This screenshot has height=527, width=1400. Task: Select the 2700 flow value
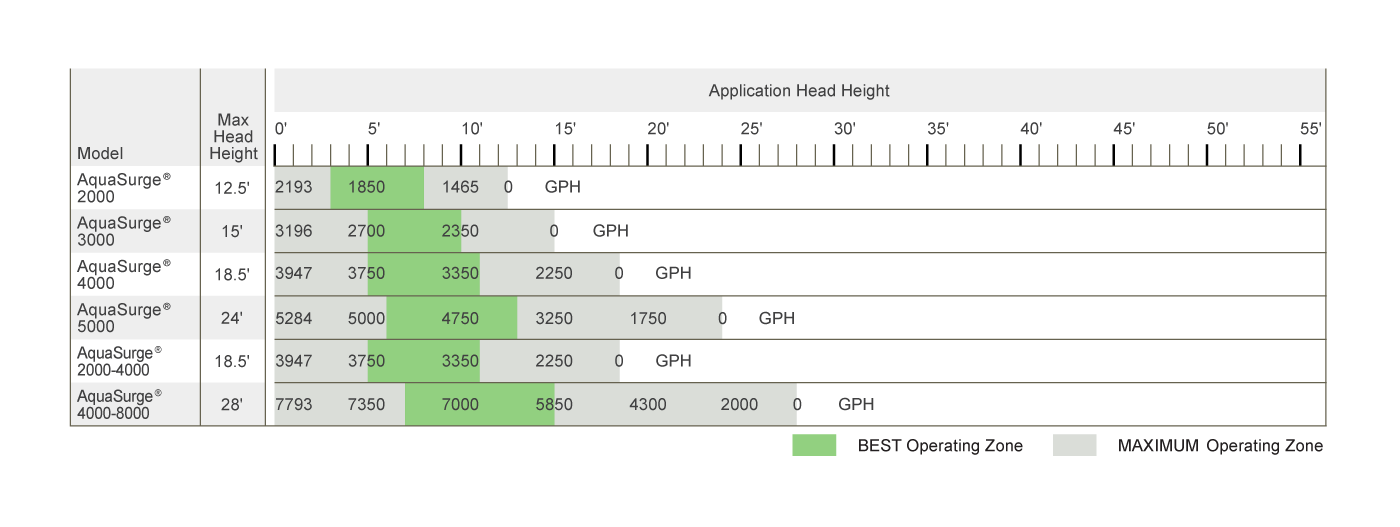[x=366, y=231]
